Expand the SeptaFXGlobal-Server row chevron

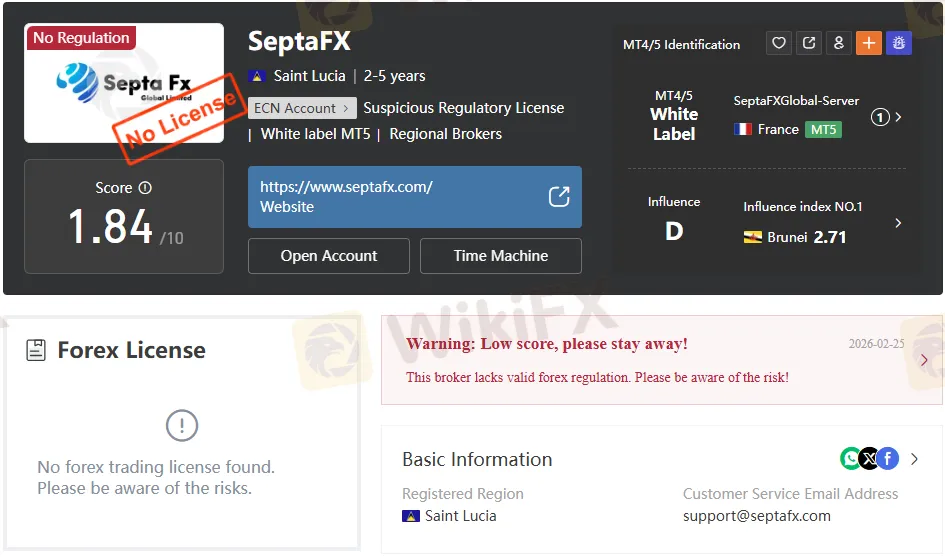tap(899, 117)
